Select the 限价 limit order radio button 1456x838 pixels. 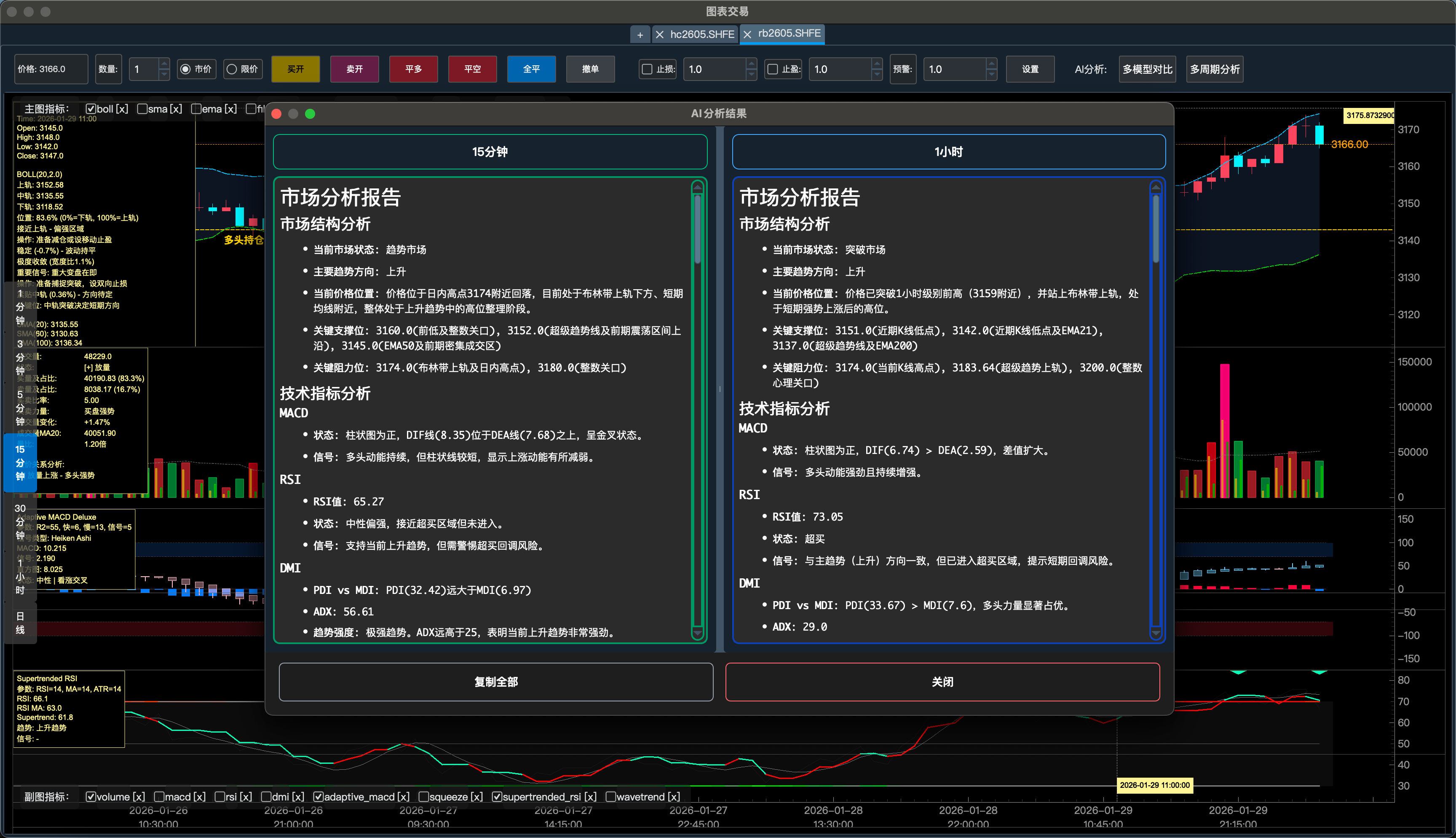coord(232,69)
